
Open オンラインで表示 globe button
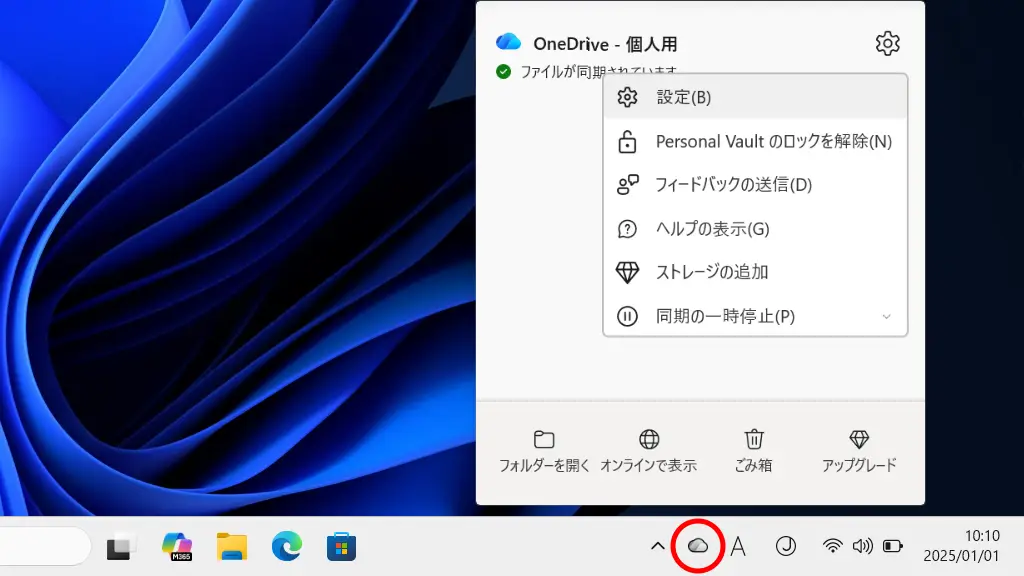(x=649, y=452)
